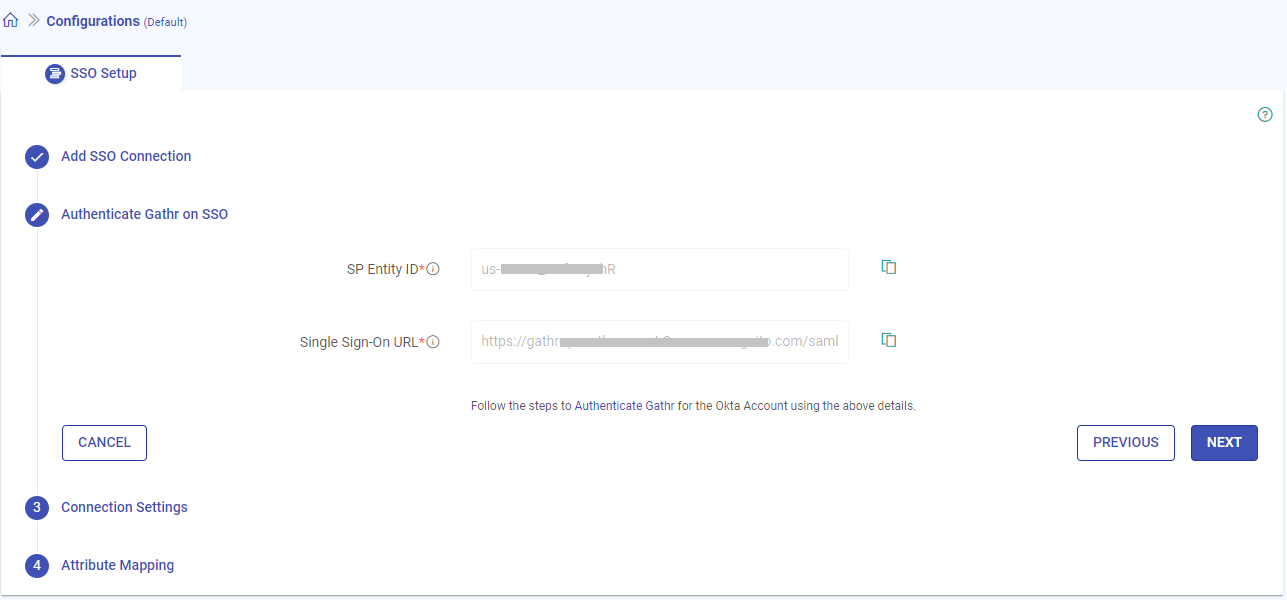Click the checkmark icon for Add SSO Connection

click(36, 156)
